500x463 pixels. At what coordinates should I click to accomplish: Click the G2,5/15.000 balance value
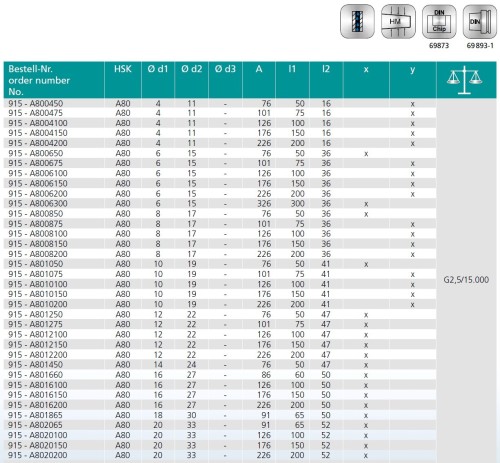pos(466,280)
